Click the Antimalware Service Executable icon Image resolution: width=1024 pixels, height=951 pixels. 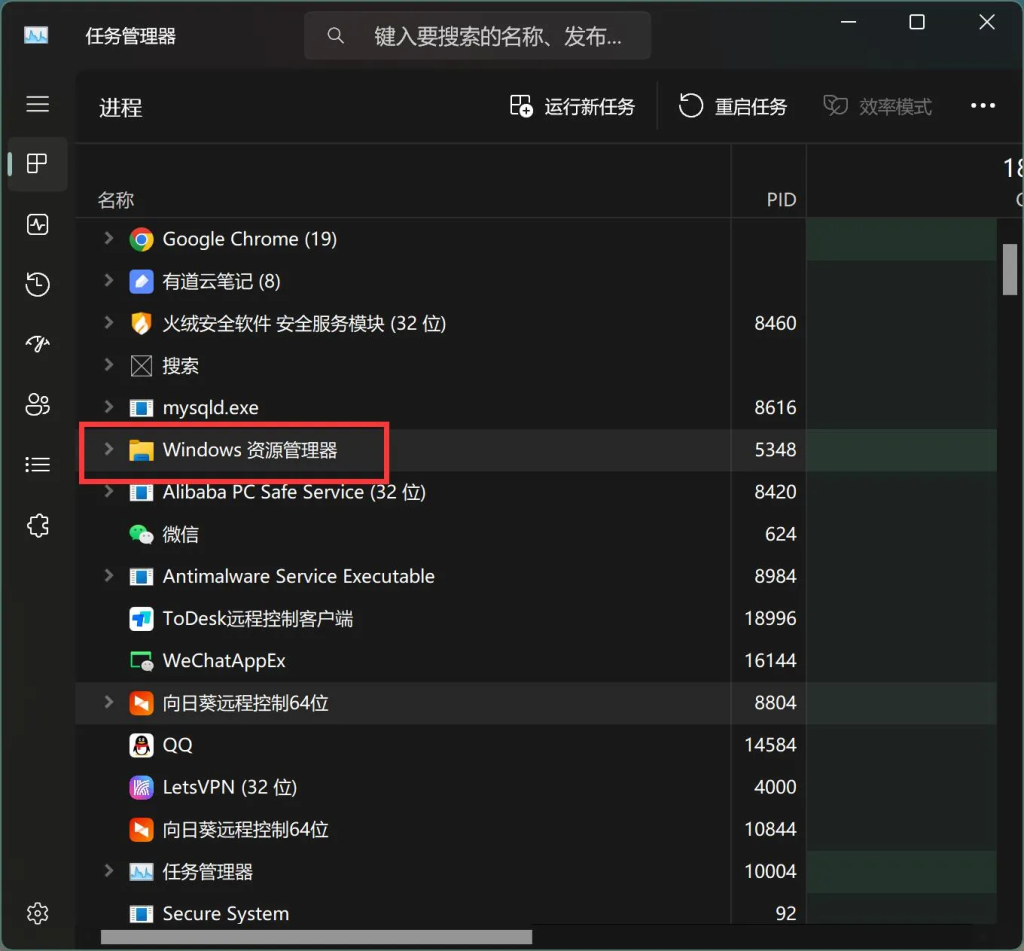[x=141, y=577]
